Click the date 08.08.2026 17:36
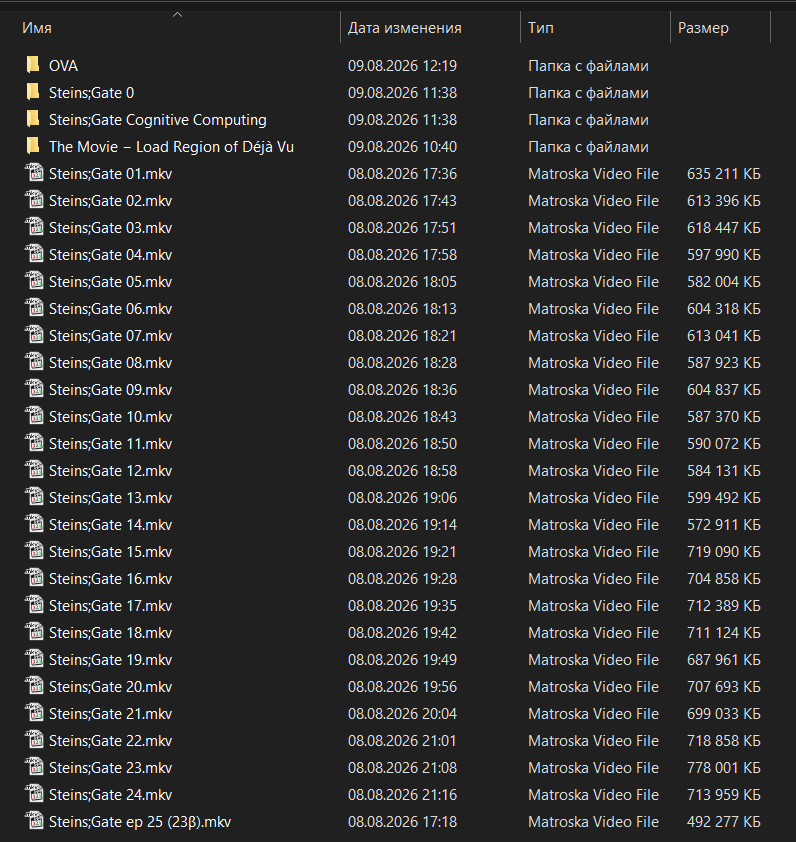Screen dimensions: 796x842 [402, 174]
